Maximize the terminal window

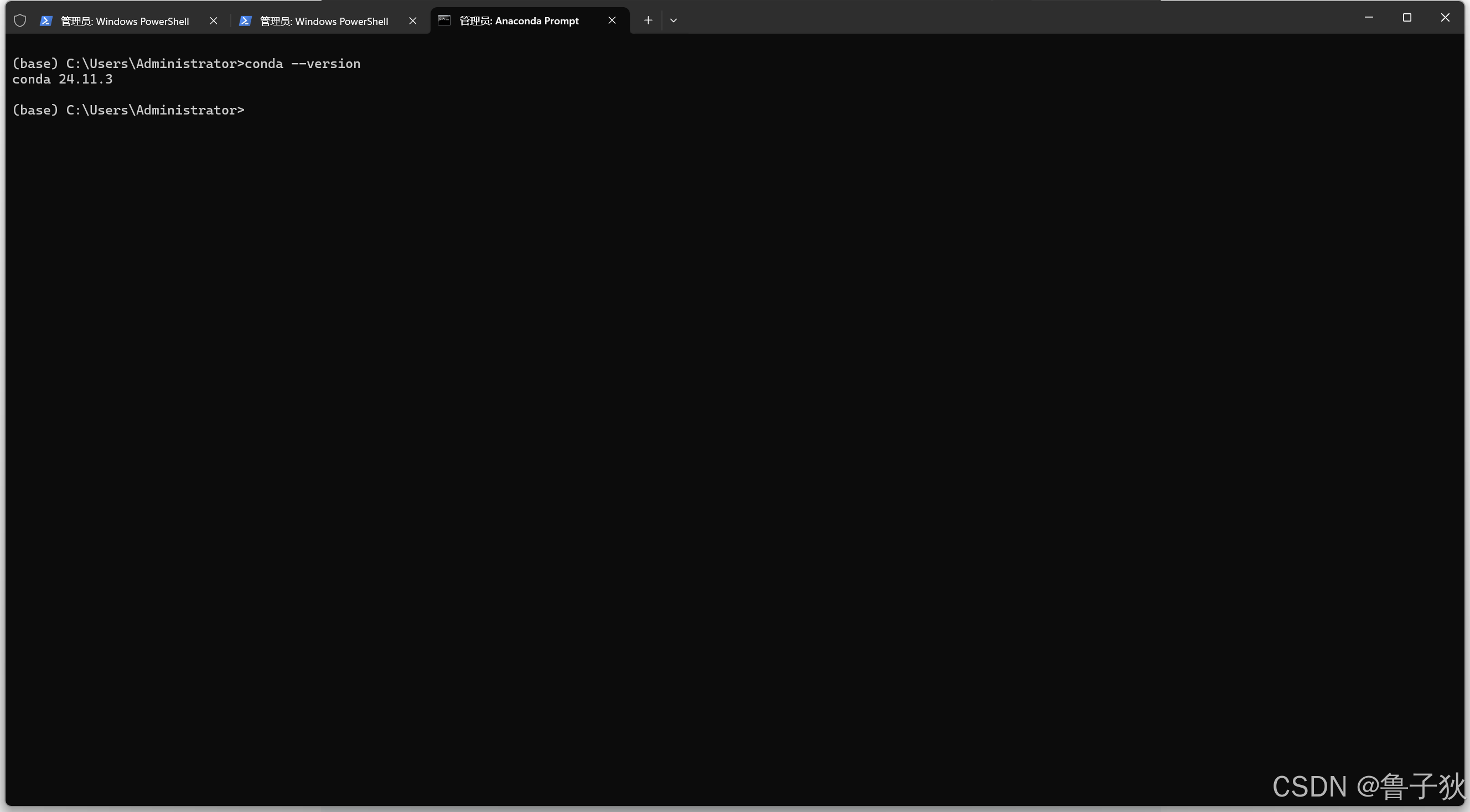click(1407, 18)
